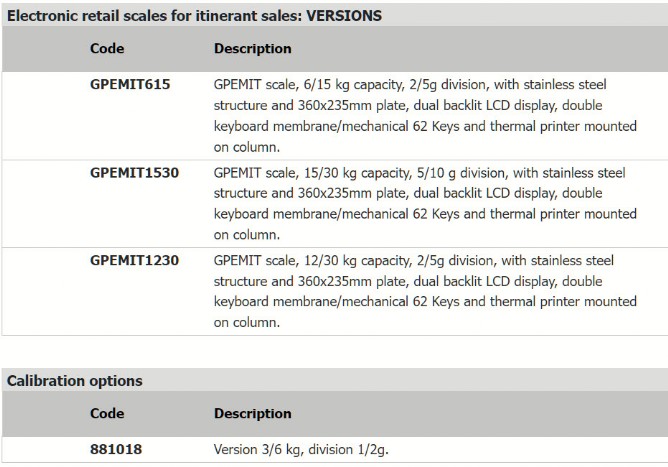
Task: Click the VERSIONS table section title
Action: 194,16
